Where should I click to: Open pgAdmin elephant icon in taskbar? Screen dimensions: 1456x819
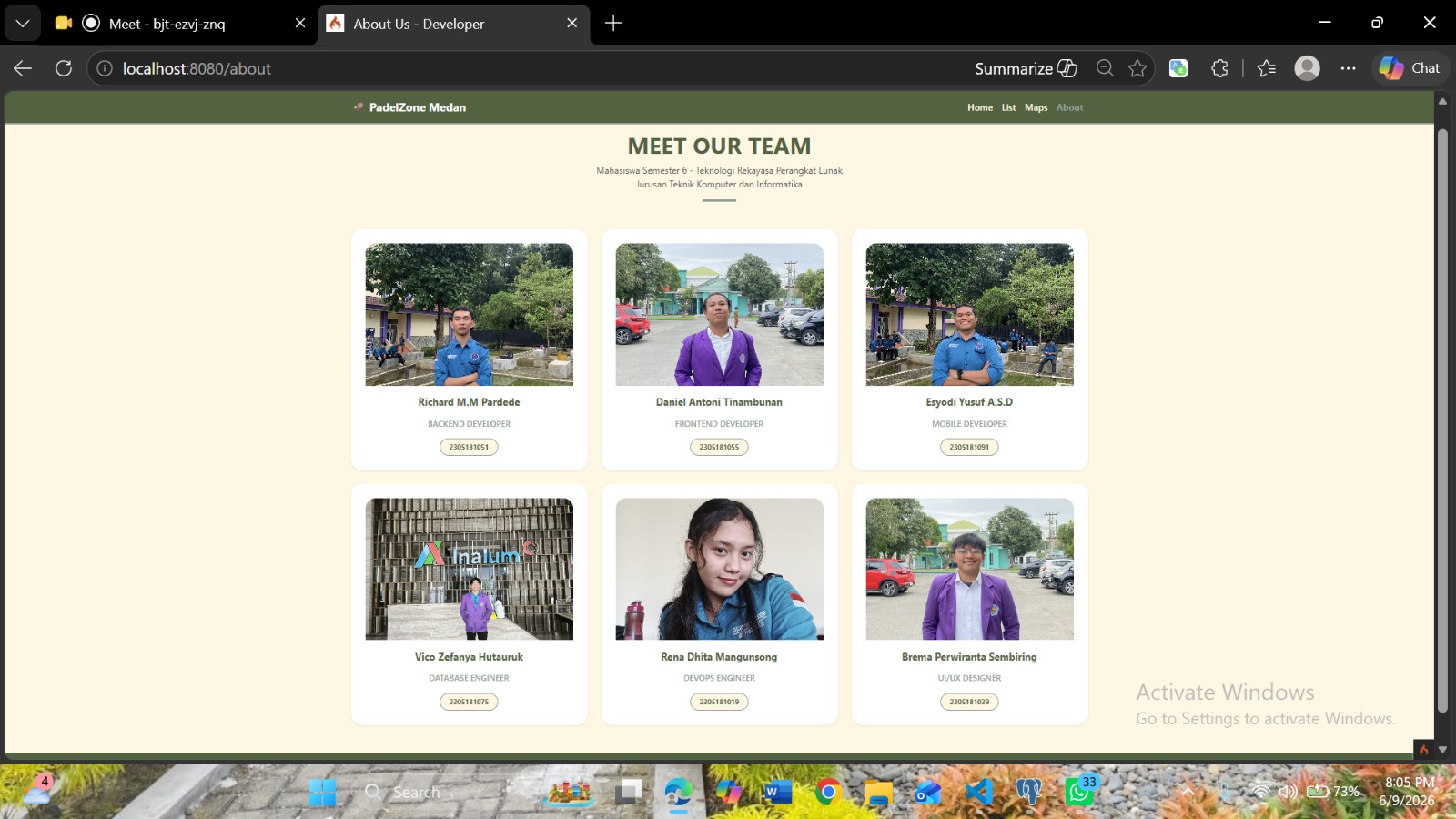coord(1029,793)
